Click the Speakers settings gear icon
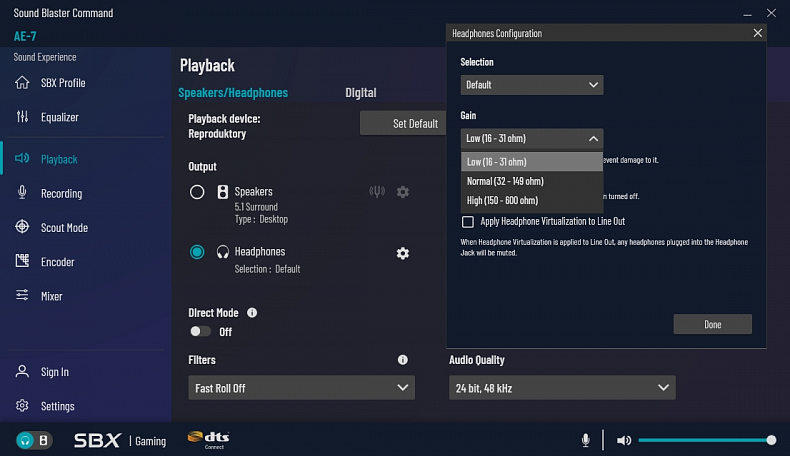 pyautogui.click(x=402, y=192)
